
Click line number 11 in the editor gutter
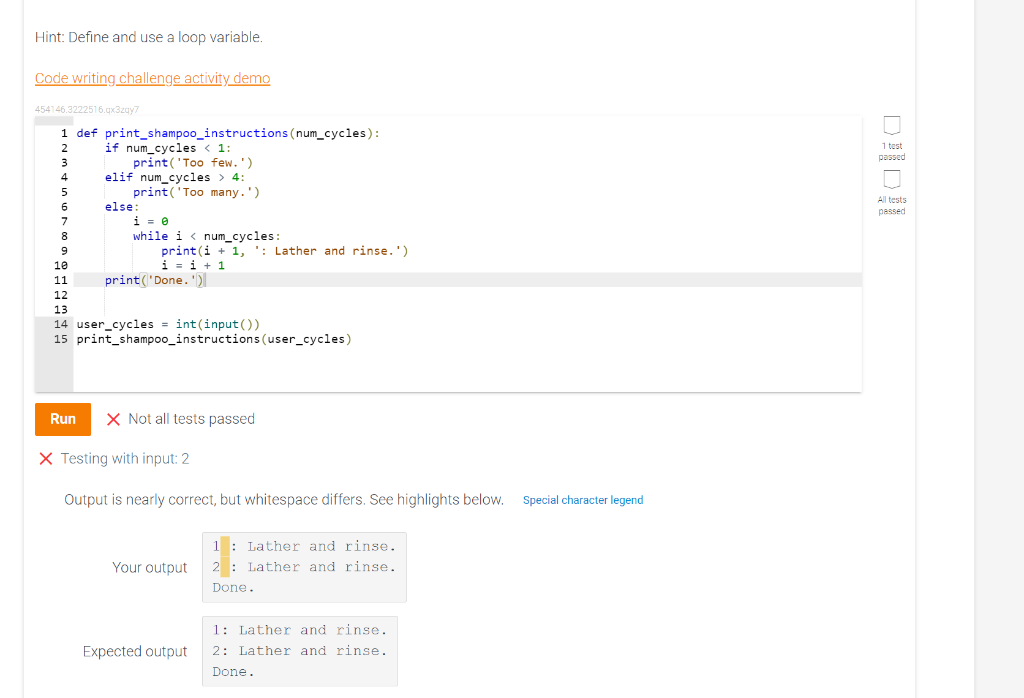(60, 280)
